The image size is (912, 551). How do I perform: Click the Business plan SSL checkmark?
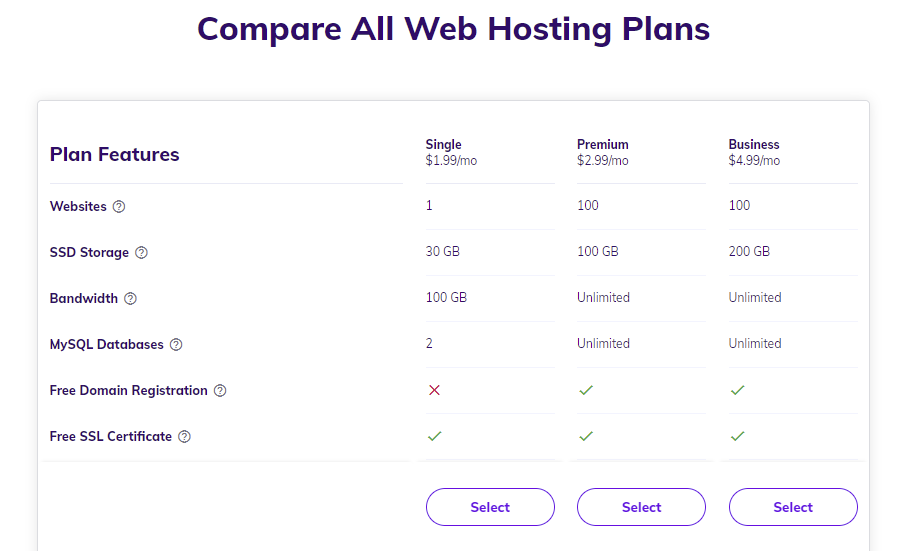coord(738,436)
